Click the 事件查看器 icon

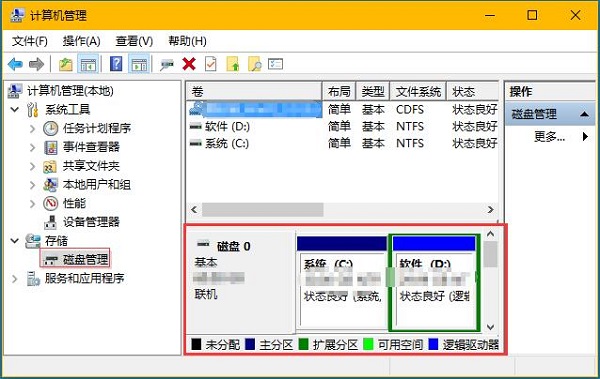coord(51,147)
